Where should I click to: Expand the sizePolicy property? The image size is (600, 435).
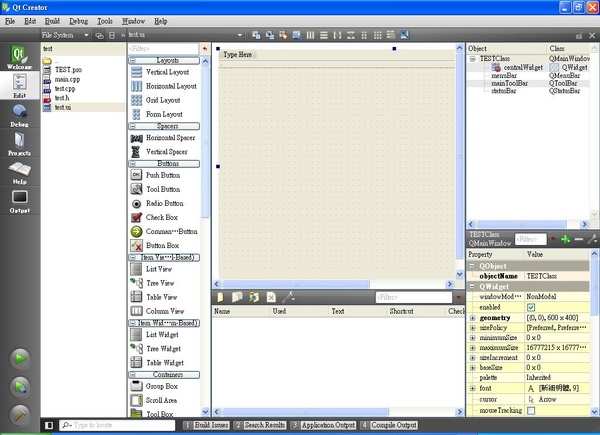coord(472,328)
